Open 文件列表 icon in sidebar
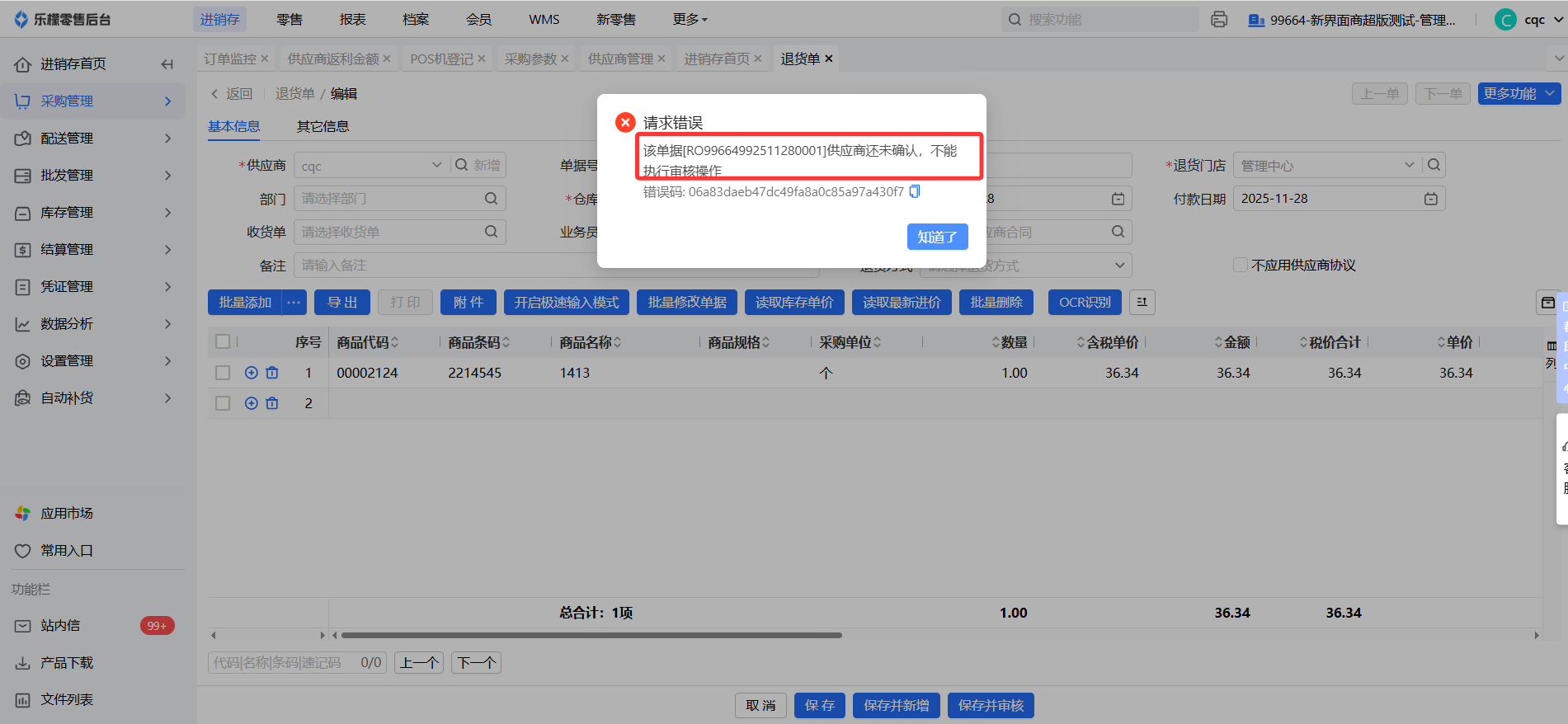The width and height of the screenshot is (1568, 724). (23, 700)
